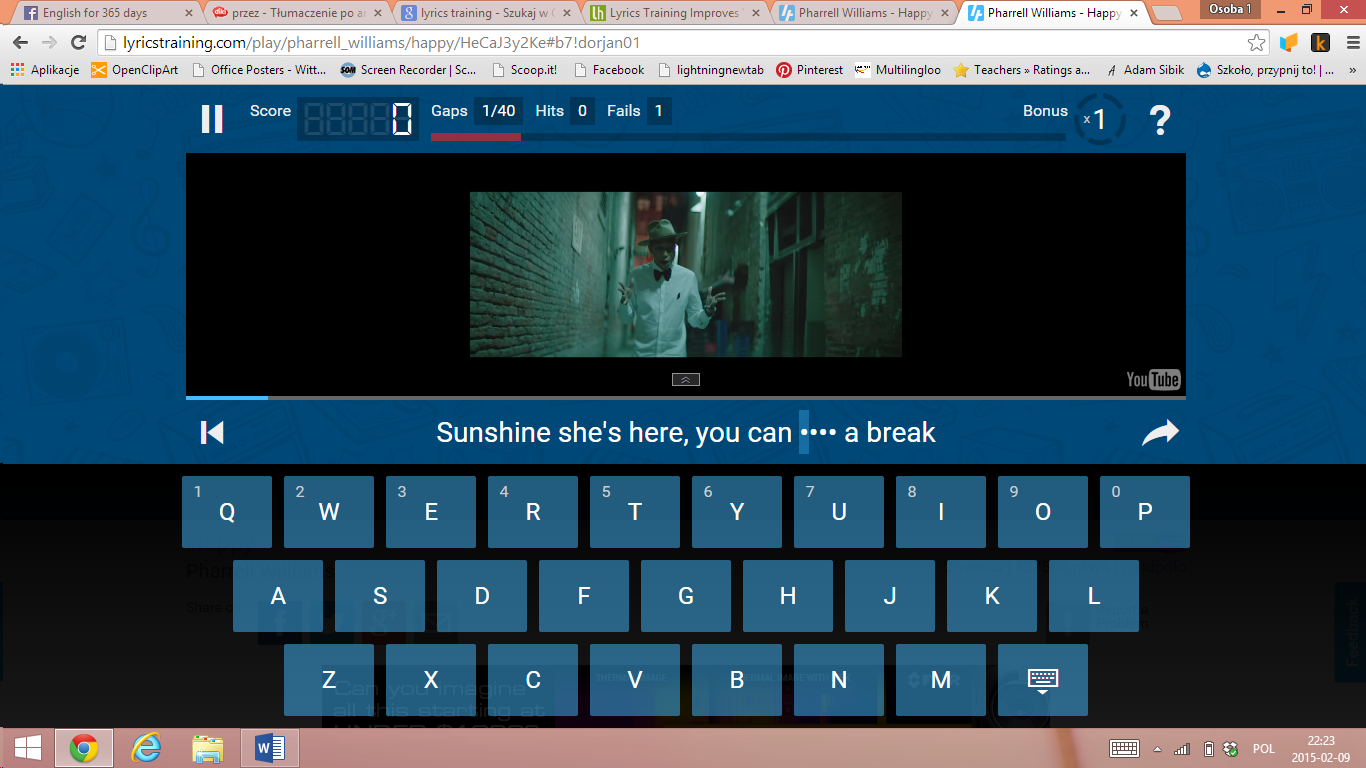Open the Facebook bookmark
The width and height of the screenshot is (1366, 768).
point(608,70)
